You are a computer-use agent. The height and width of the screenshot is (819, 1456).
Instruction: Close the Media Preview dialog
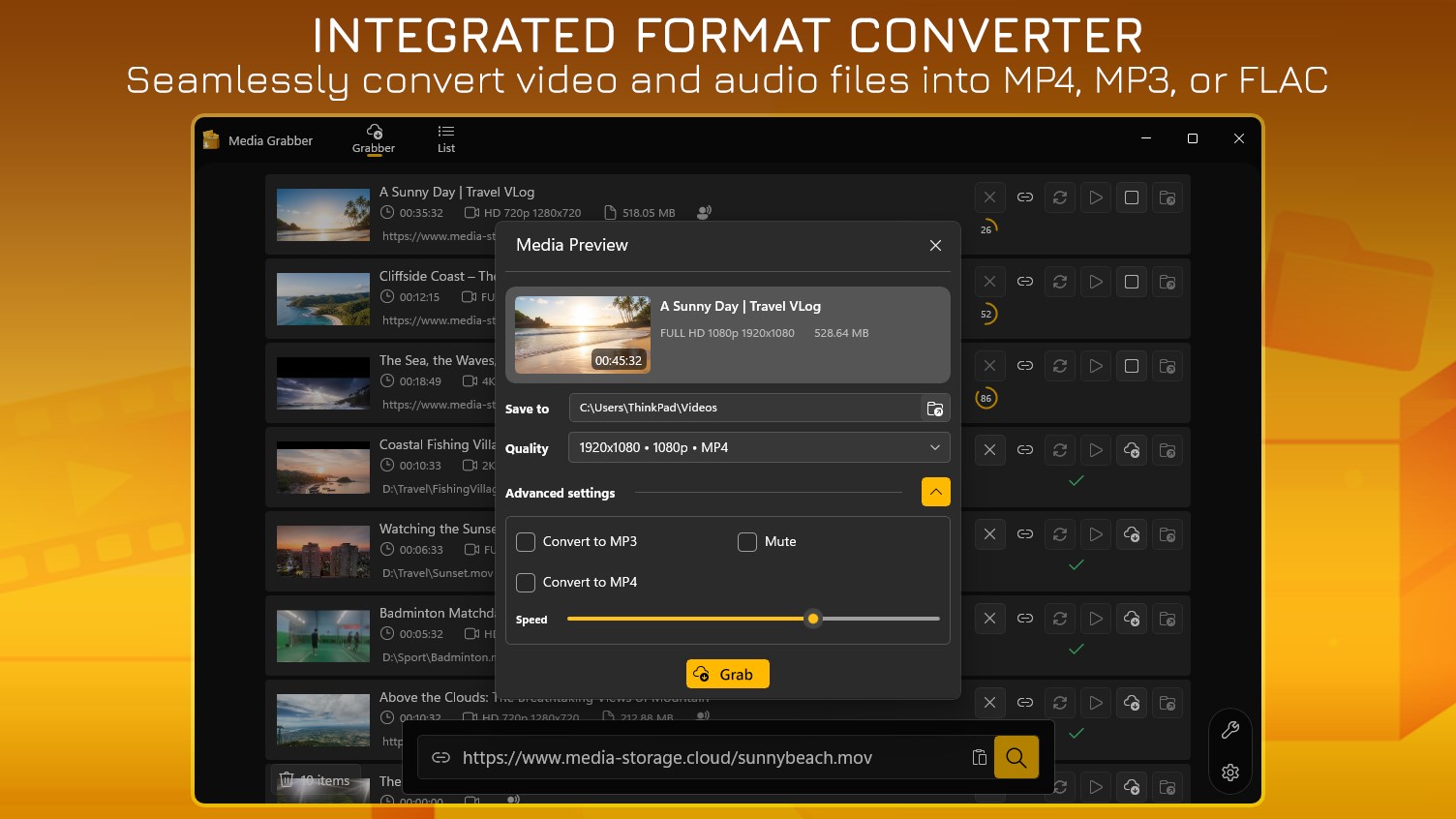tap(935, 245)
